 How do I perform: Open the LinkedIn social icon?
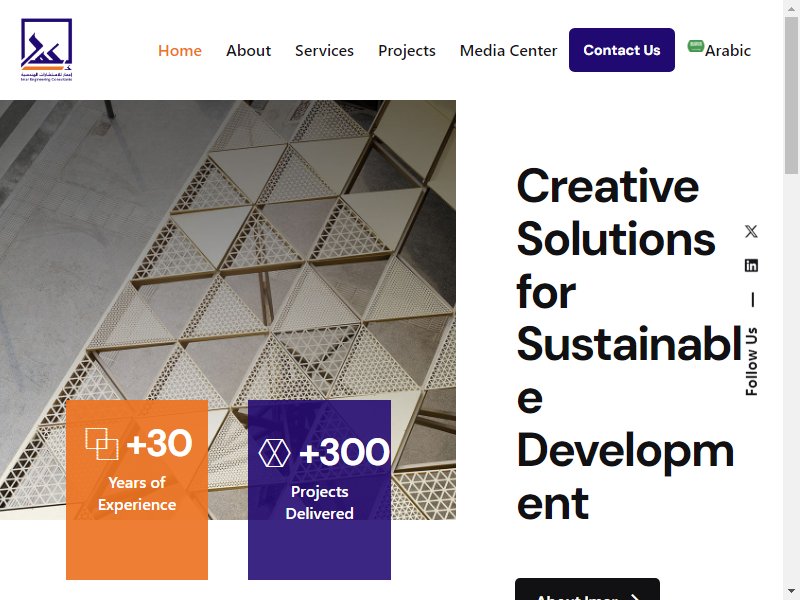point(751,265)
